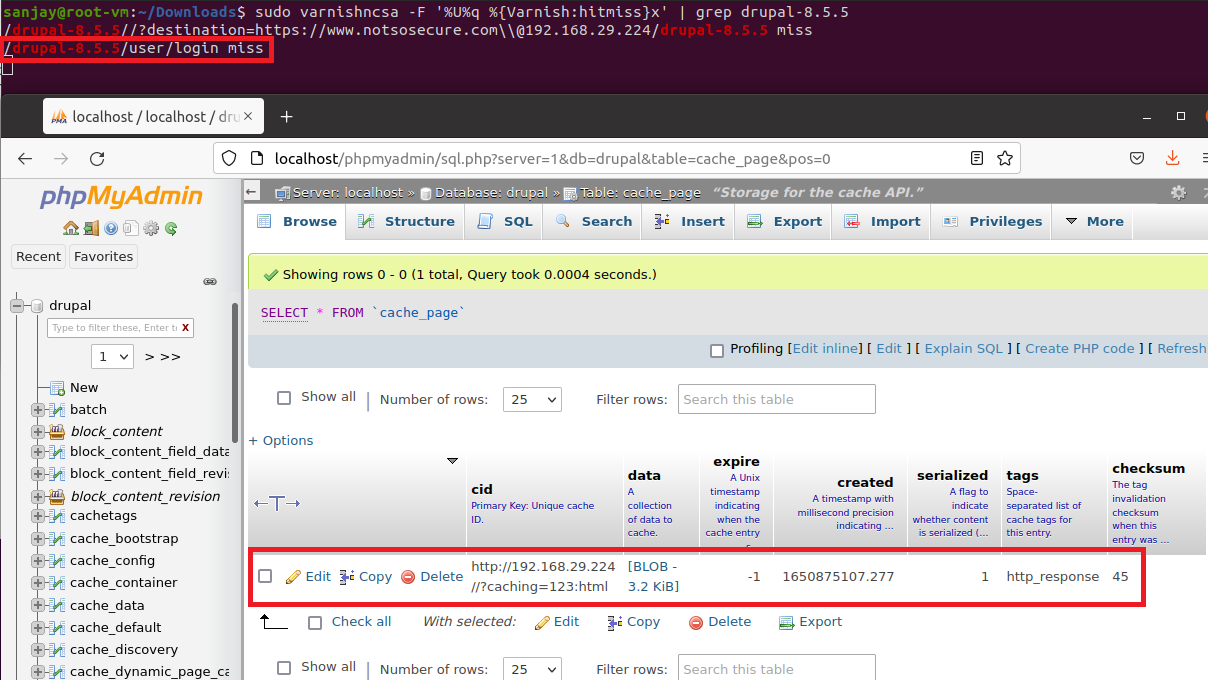Viewport: 1208px width, 680px height.
Task: Switch to the Structure tab
Action: click(407, 222)
